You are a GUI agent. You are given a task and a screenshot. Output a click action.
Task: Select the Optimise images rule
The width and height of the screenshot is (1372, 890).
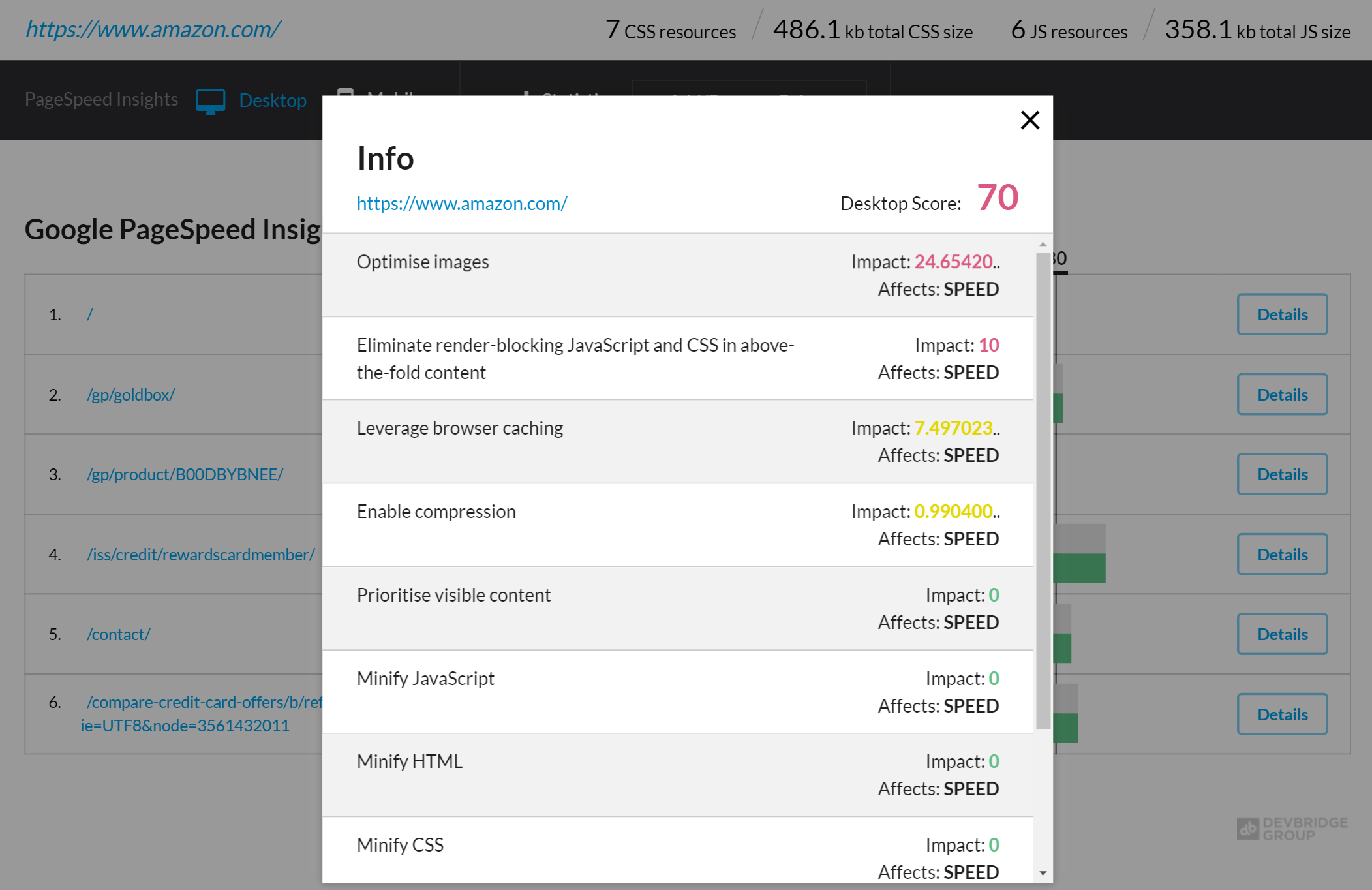point(678,275)
